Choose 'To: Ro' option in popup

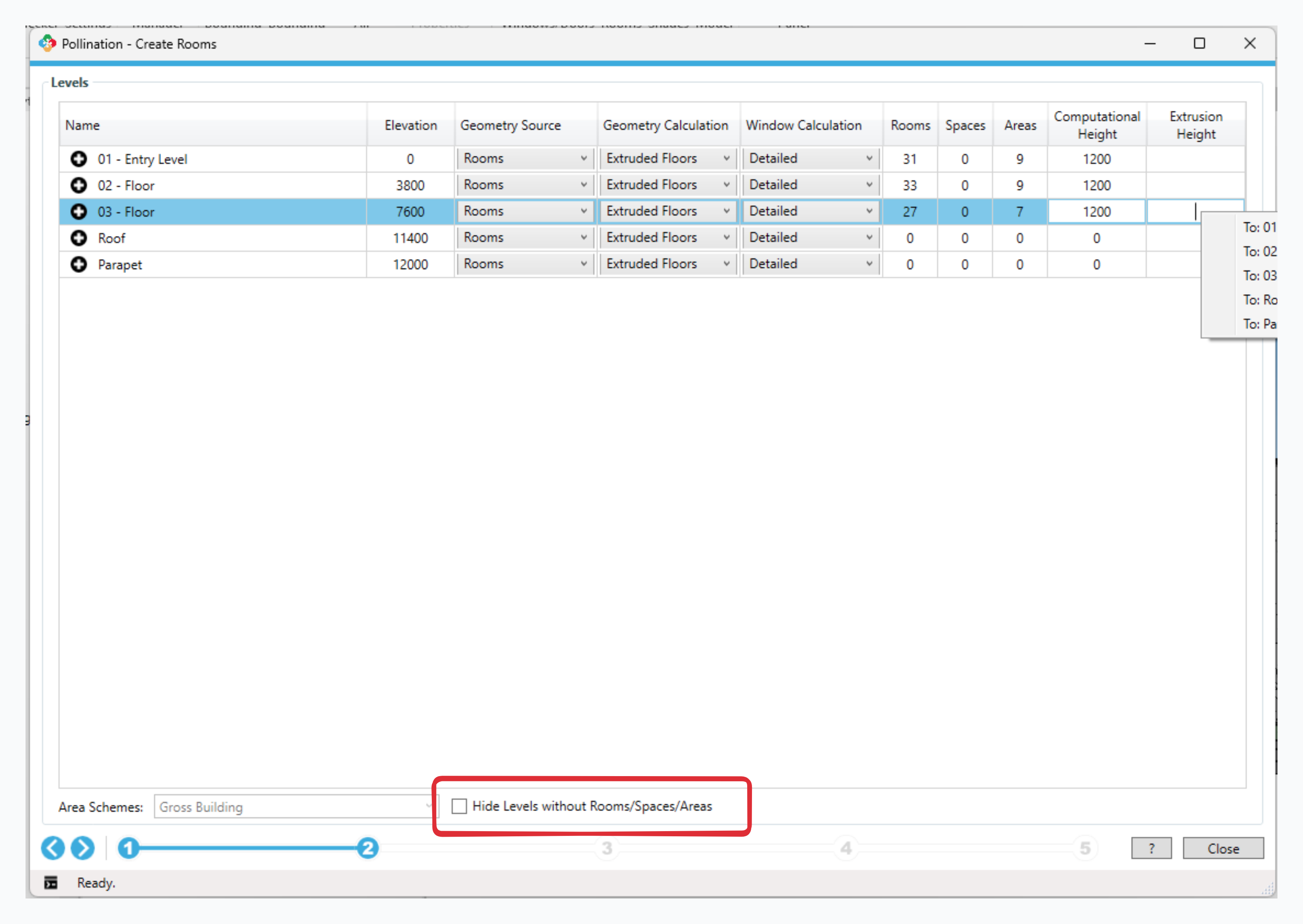click(1259, 300)
